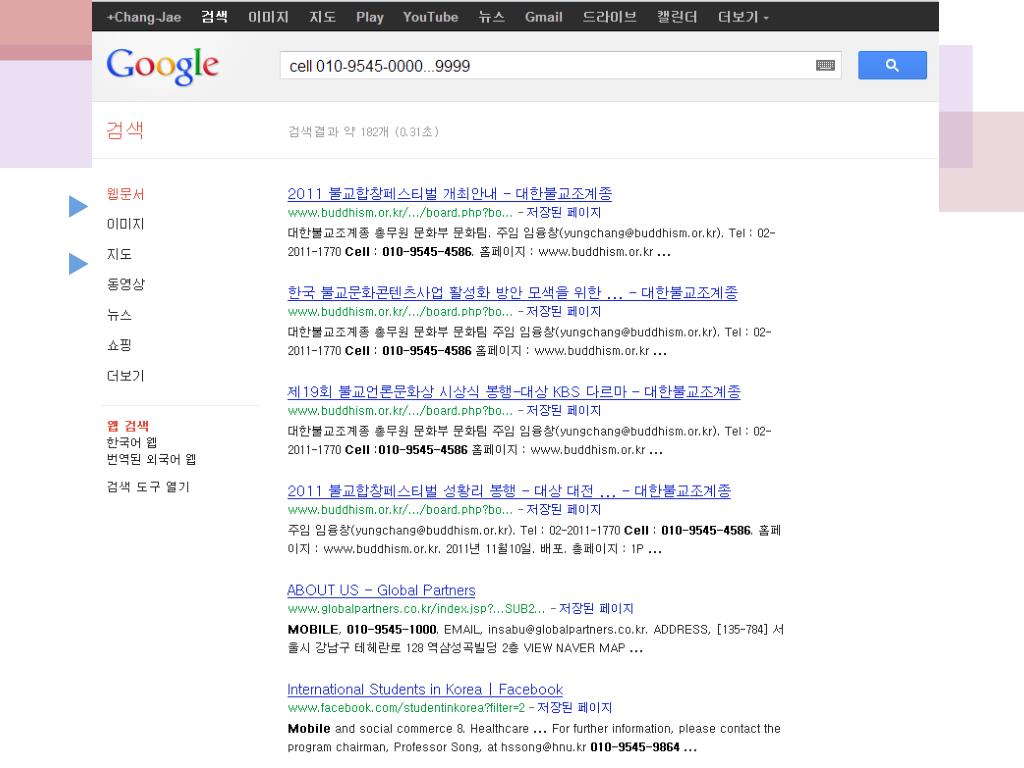Open 뉴스 in the top navigation bar

[491, 17]
